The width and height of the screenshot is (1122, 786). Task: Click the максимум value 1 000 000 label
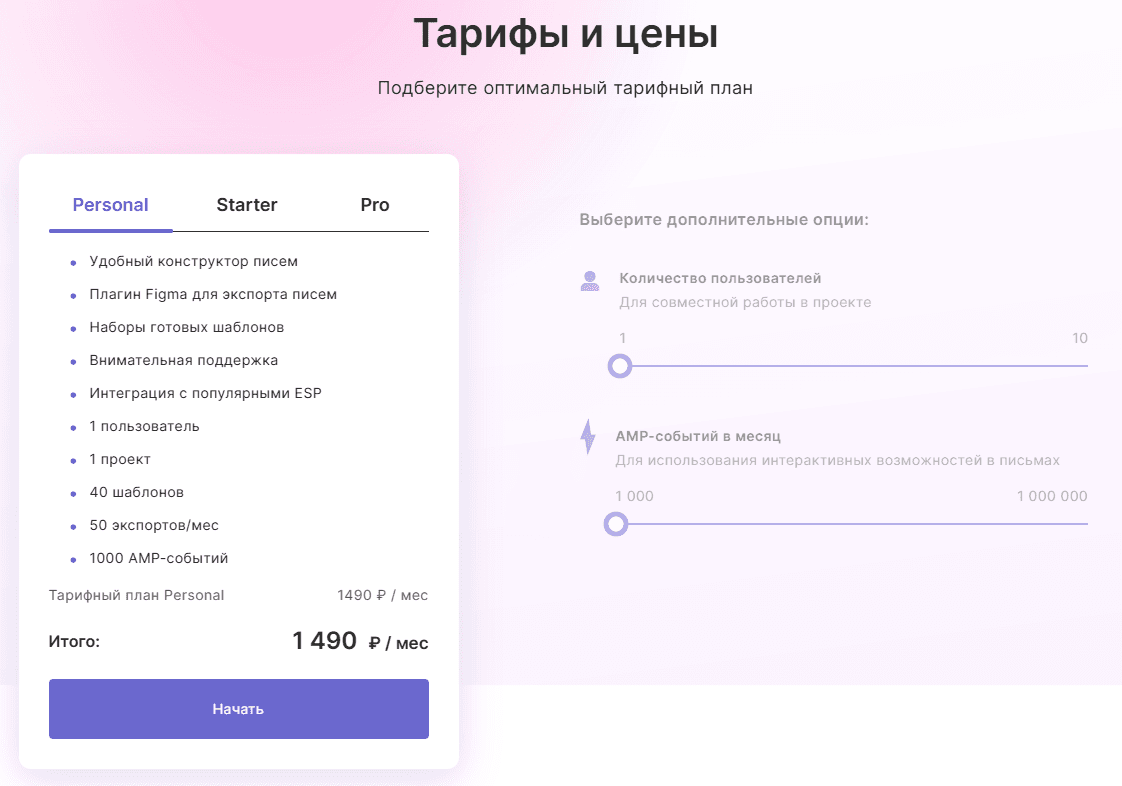(1052, 495)
